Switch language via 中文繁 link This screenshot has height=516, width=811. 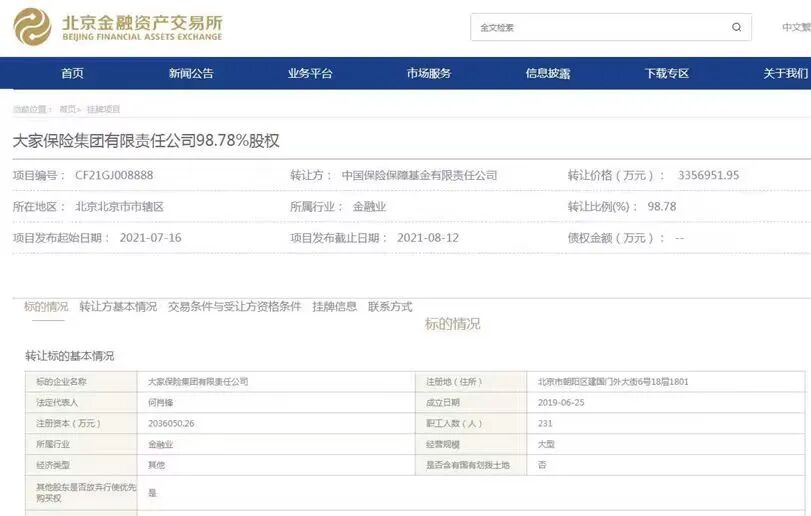tap(797, 27)
